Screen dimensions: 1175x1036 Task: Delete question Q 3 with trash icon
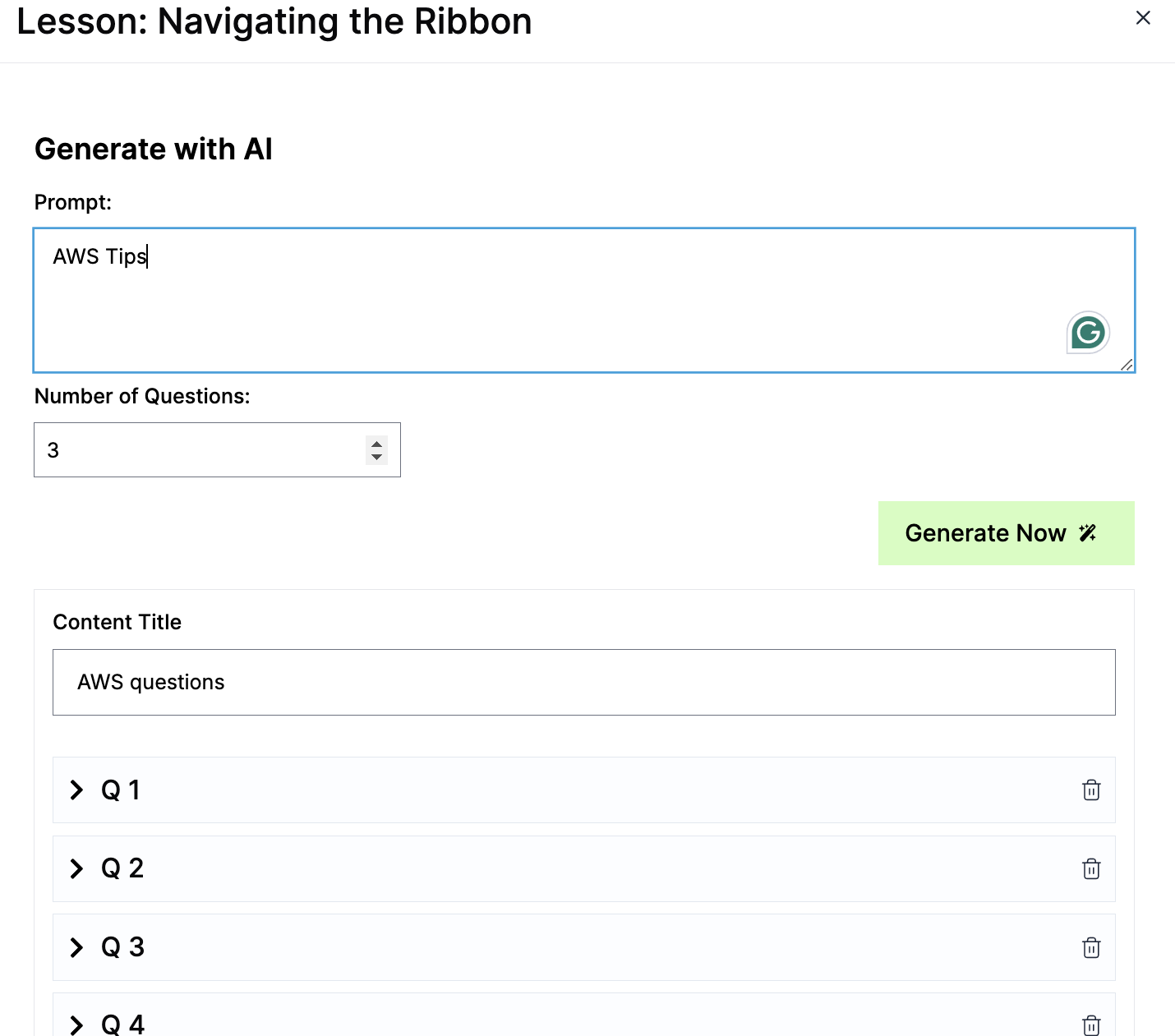pos(1091,947)
